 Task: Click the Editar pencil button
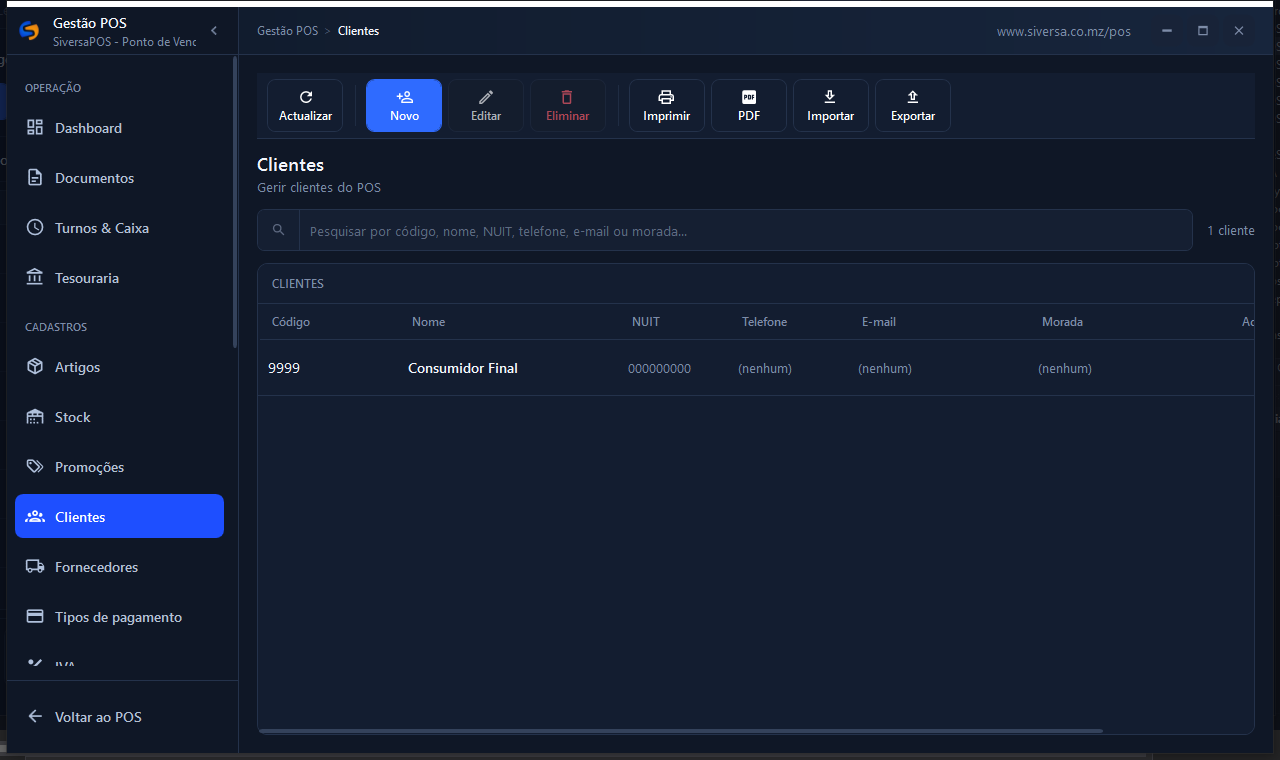(486, 106)
